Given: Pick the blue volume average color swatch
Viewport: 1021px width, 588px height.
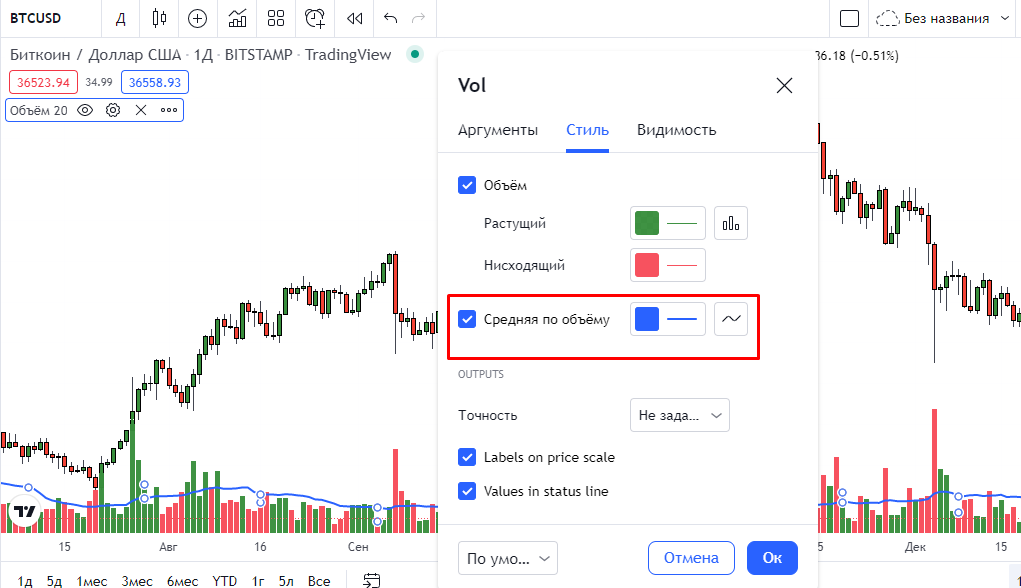Looking at the screenshot, I should tap(647, 319).
